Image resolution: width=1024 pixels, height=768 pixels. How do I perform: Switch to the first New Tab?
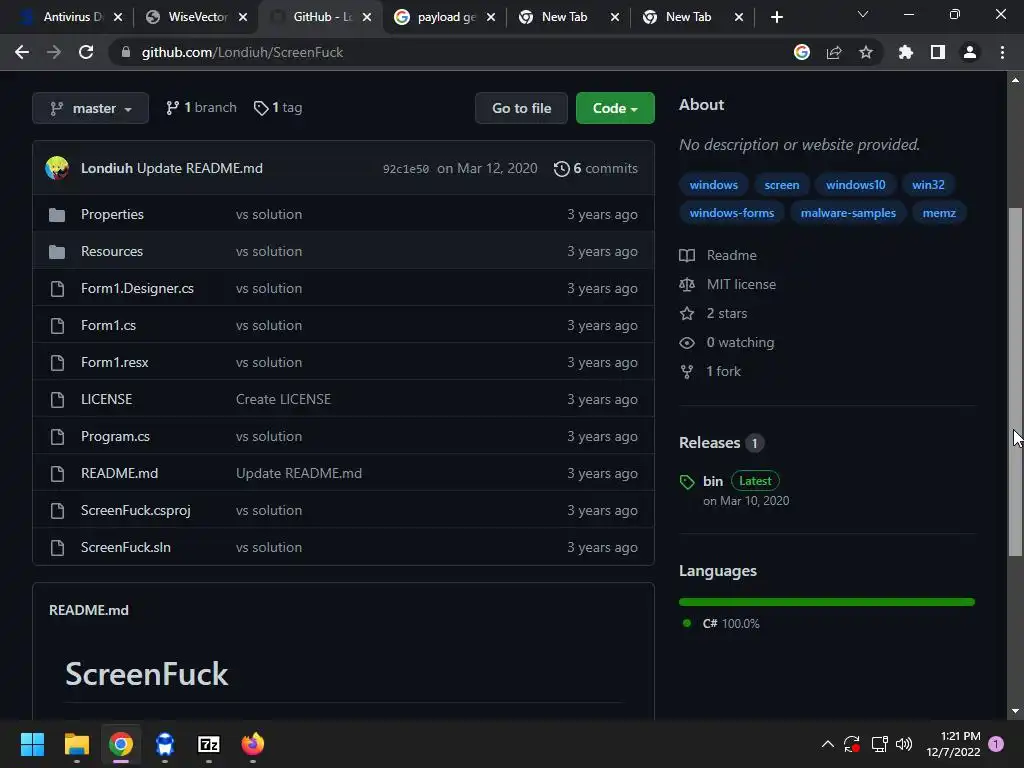(x=562, y=17)
